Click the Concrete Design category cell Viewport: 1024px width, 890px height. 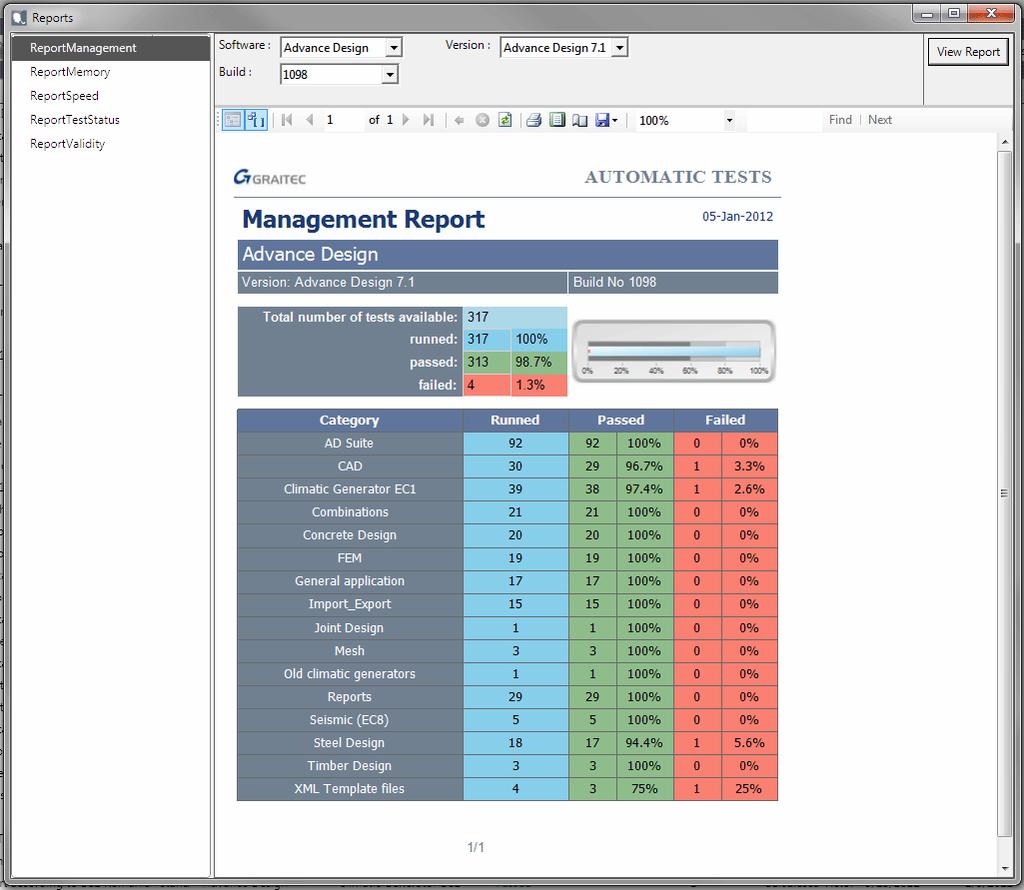point(349,535)
